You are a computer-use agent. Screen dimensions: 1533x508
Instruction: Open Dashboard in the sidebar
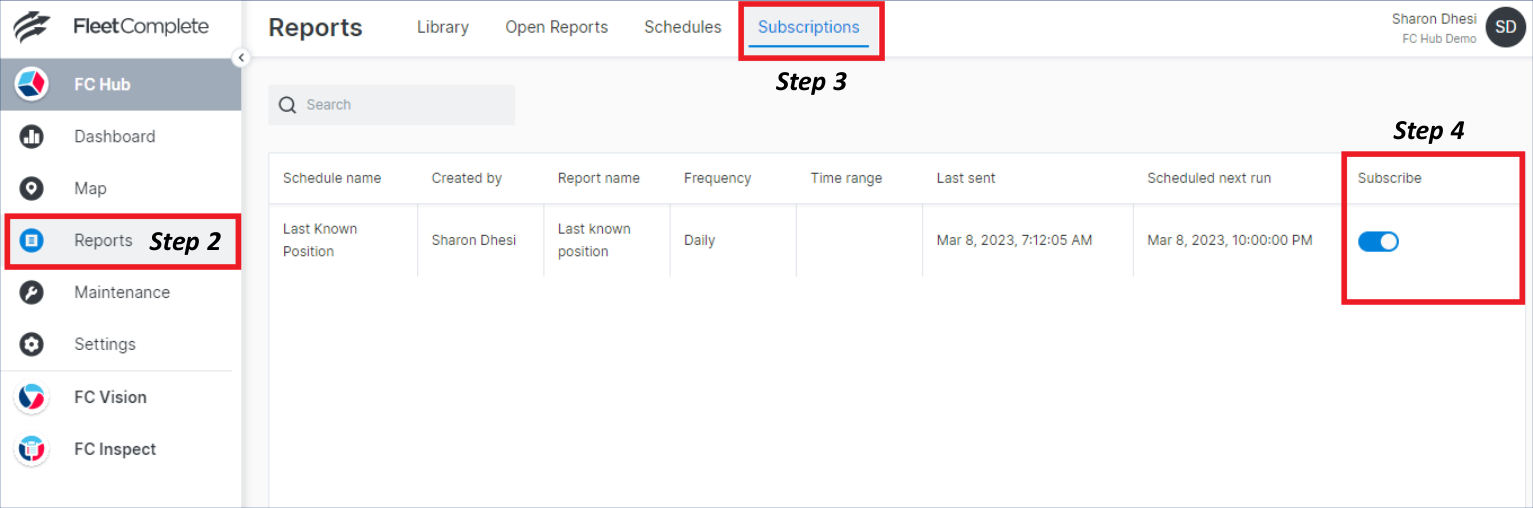[x=114, y=137]
